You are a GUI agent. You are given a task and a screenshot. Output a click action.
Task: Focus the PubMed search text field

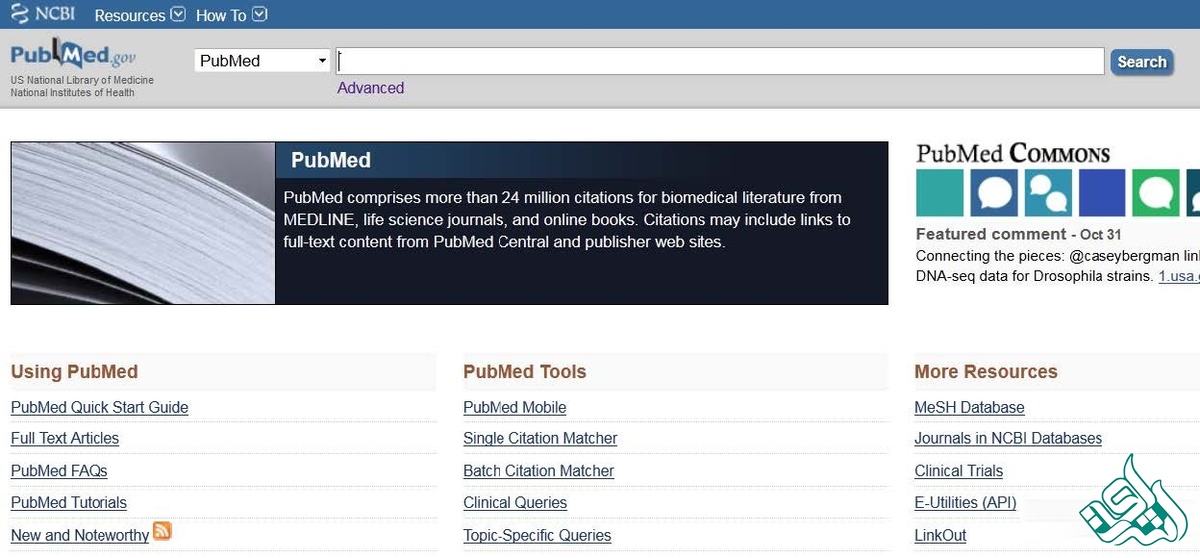tap(720, 61)
